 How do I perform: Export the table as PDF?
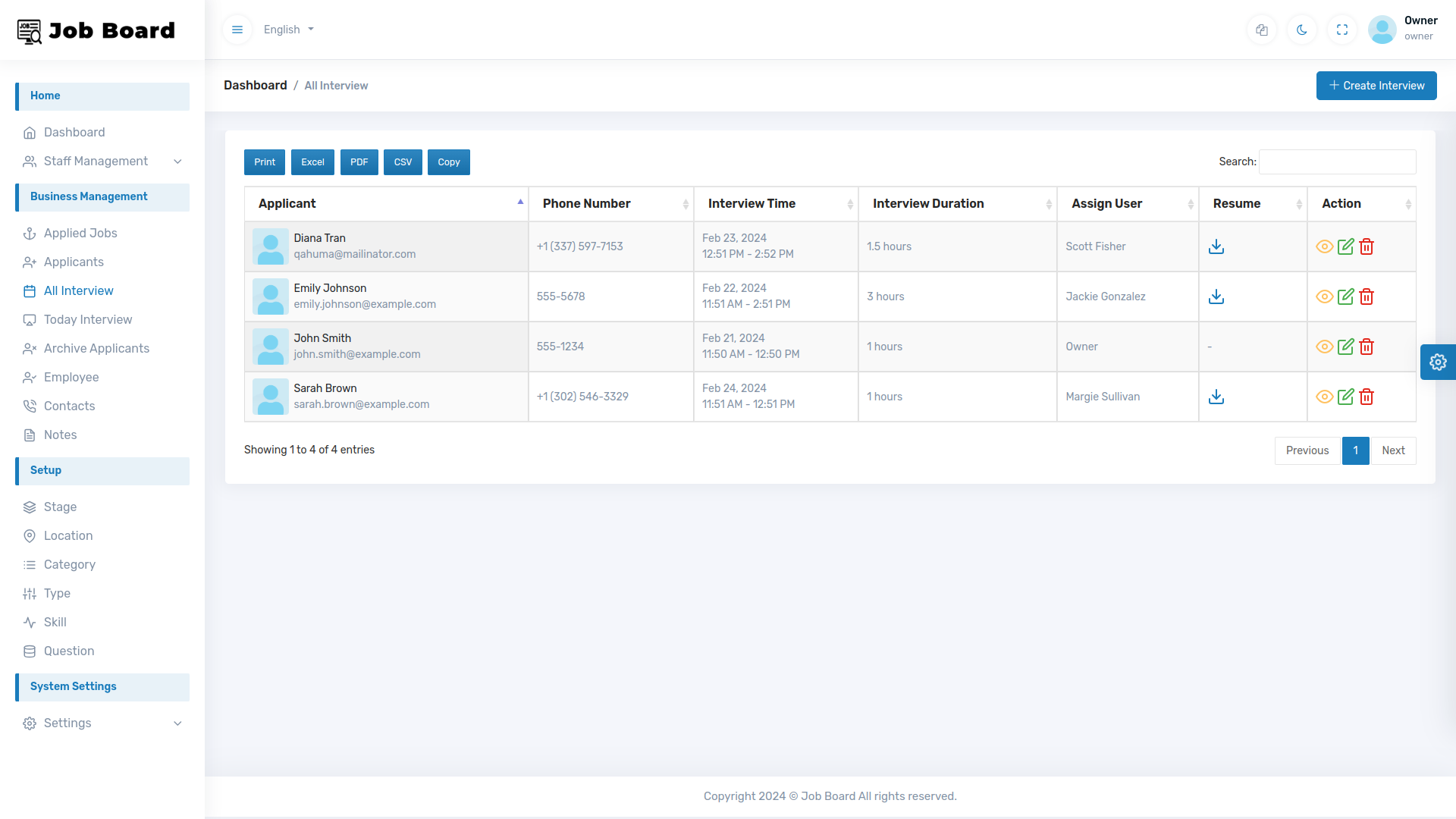click(359, 162)
